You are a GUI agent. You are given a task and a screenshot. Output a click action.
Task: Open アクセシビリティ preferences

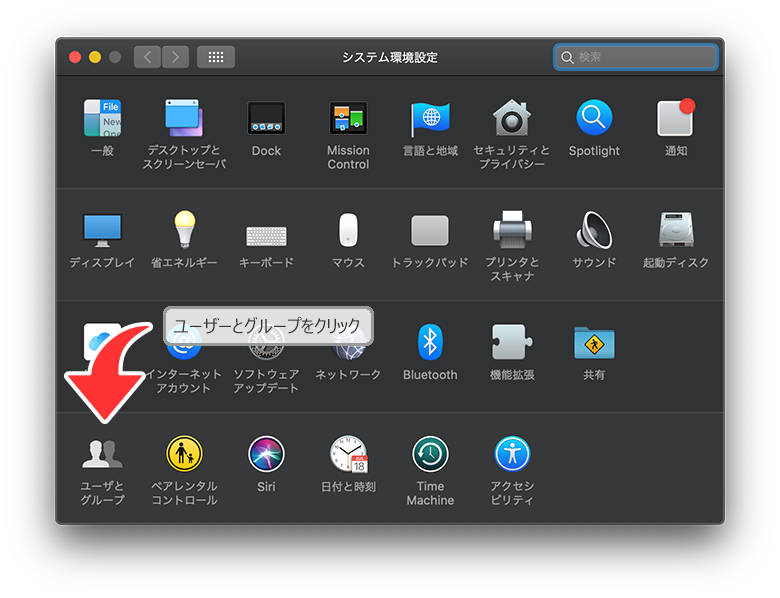click(x=512, y=454)
